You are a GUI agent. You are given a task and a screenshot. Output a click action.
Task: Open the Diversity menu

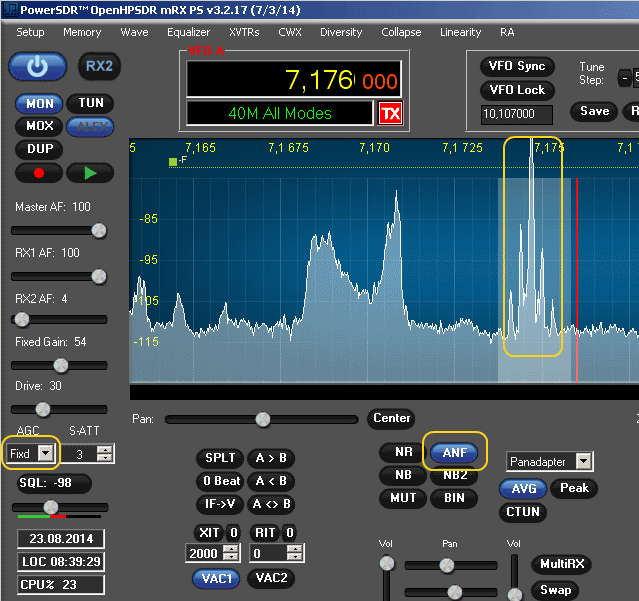point(341,32)
